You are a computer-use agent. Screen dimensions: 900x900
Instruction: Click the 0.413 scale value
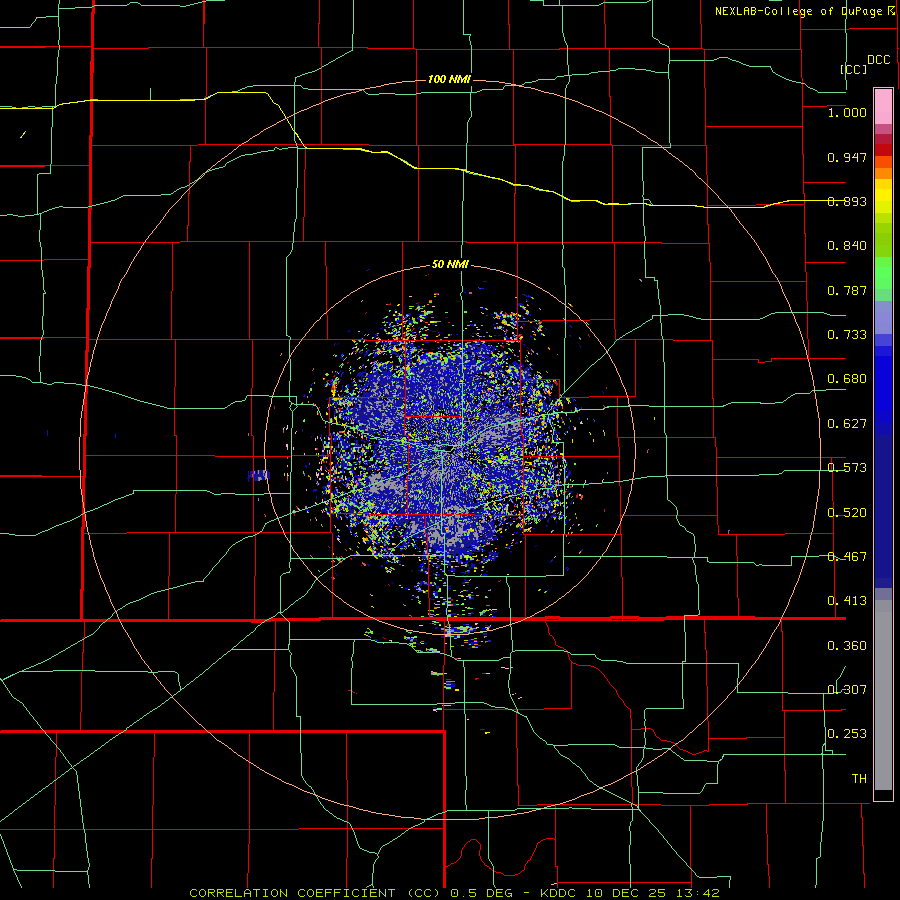tap(847, 601)
